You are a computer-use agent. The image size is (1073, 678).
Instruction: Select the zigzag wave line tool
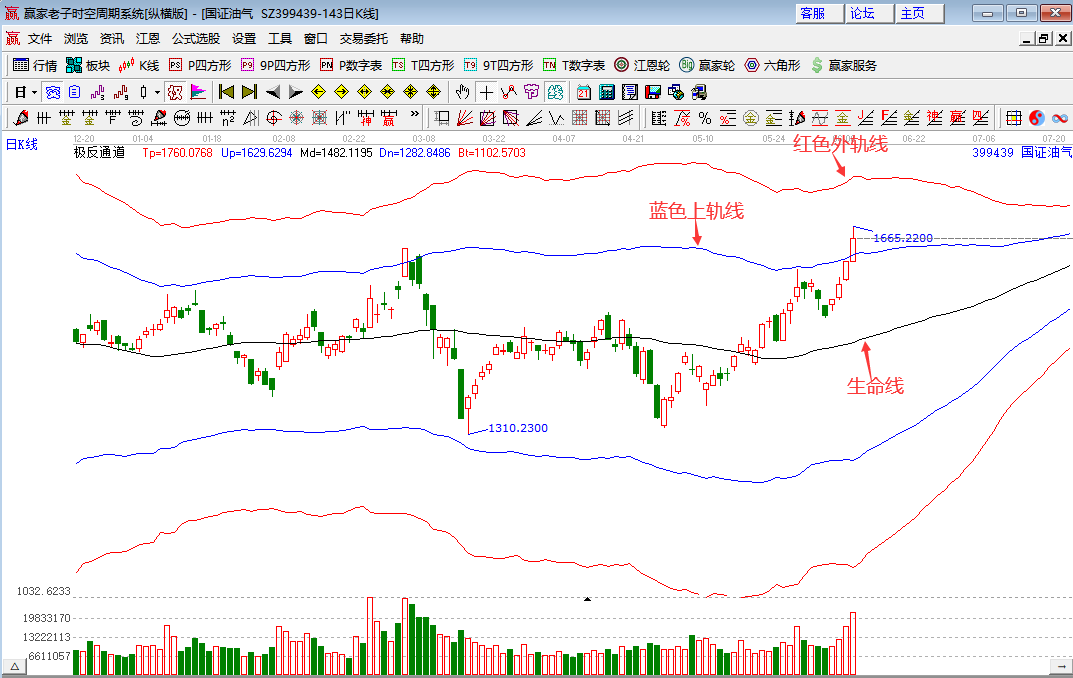click(x=557, y=118)
